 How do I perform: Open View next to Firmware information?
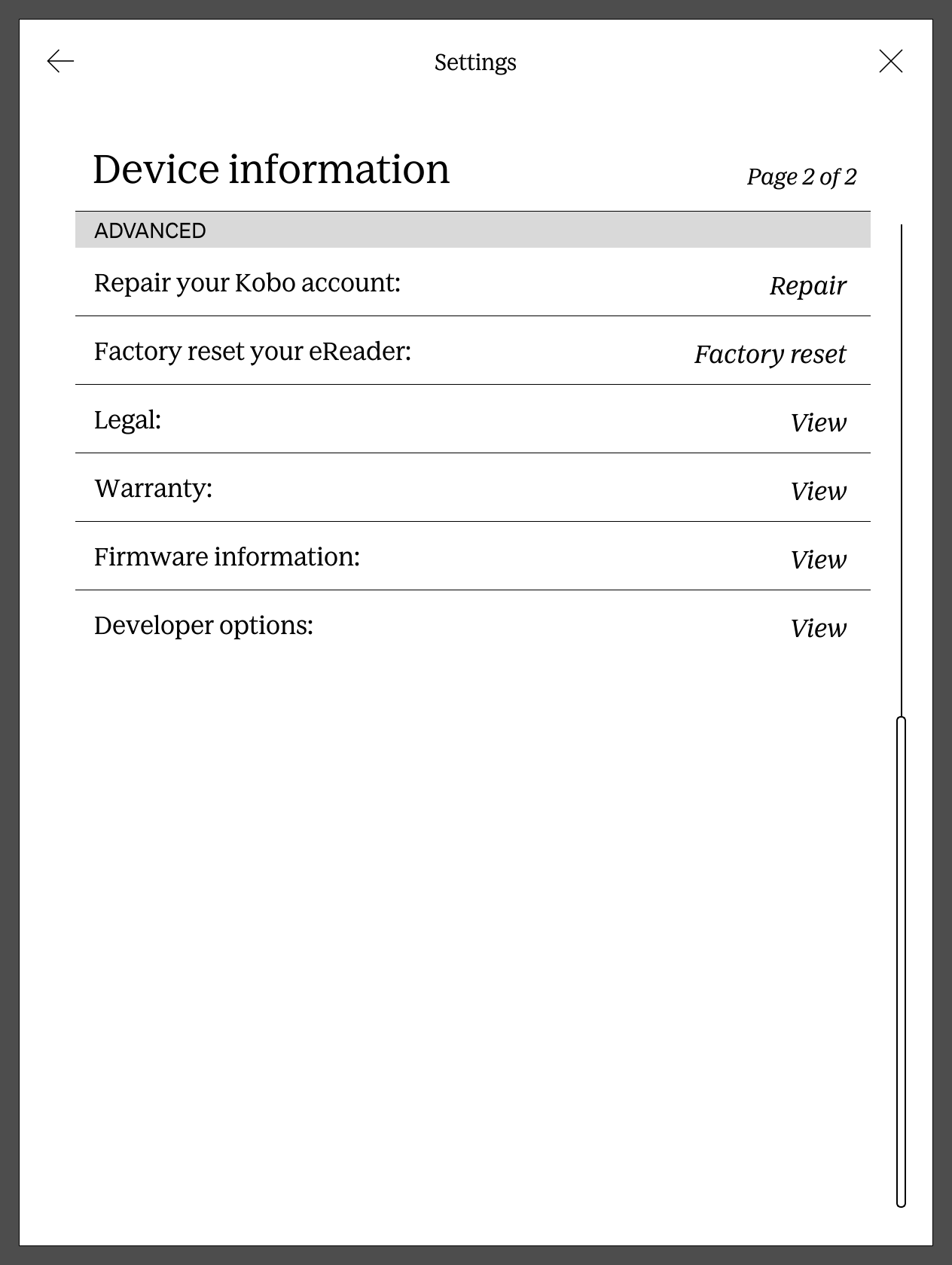(x=818, y=560)
